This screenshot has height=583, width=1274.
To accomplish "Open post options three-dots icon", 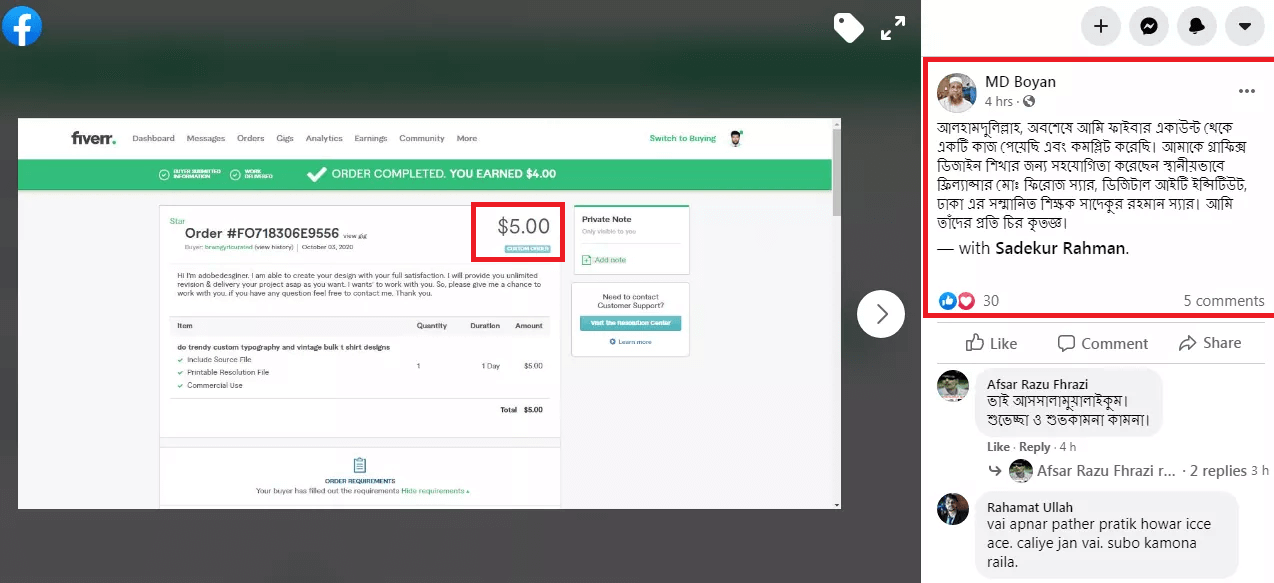I will (1246, 91).
